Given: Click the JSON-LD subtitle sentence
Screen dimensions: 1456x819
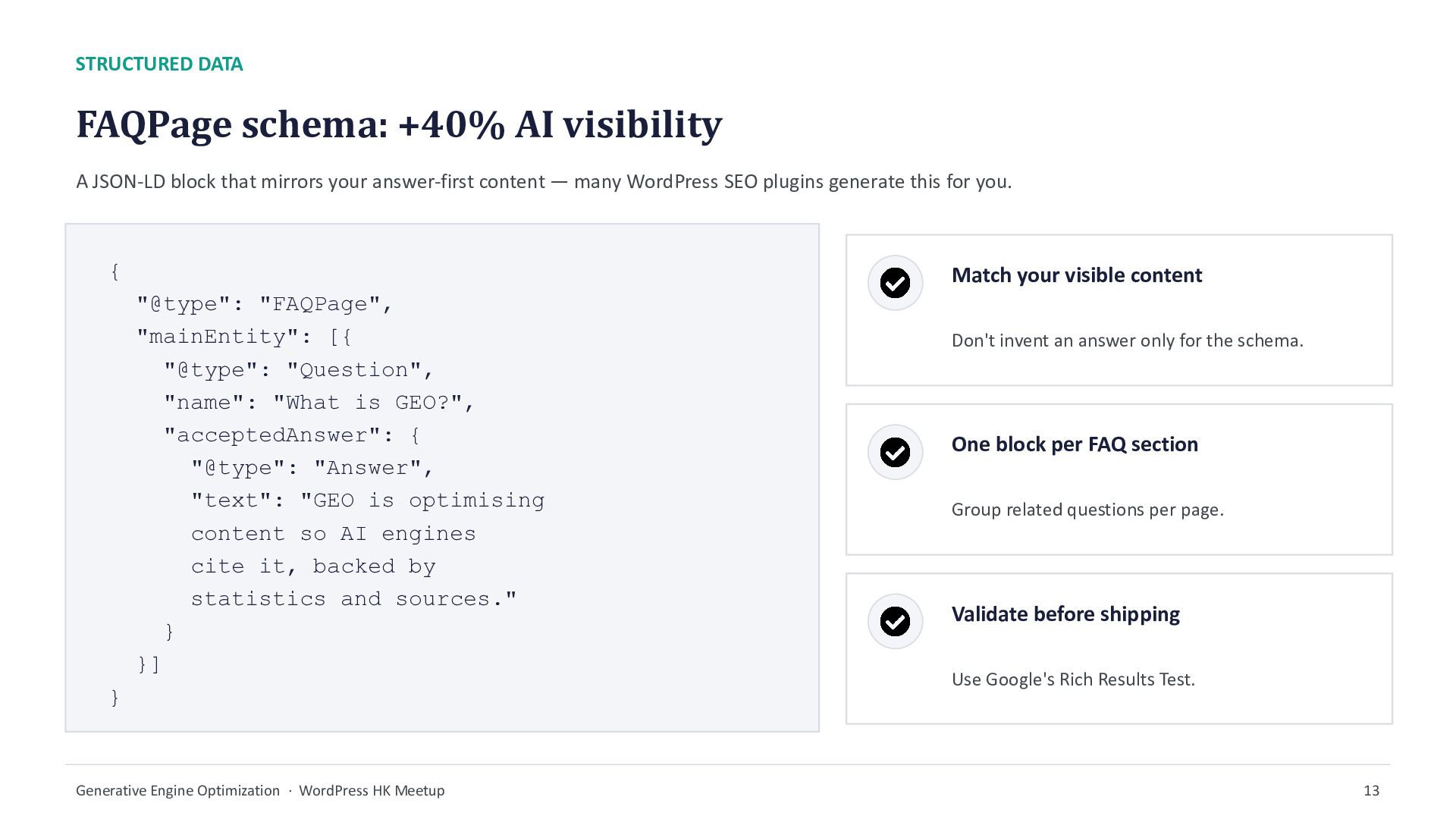Looking at the screenshot, I should tap(544, 182).
